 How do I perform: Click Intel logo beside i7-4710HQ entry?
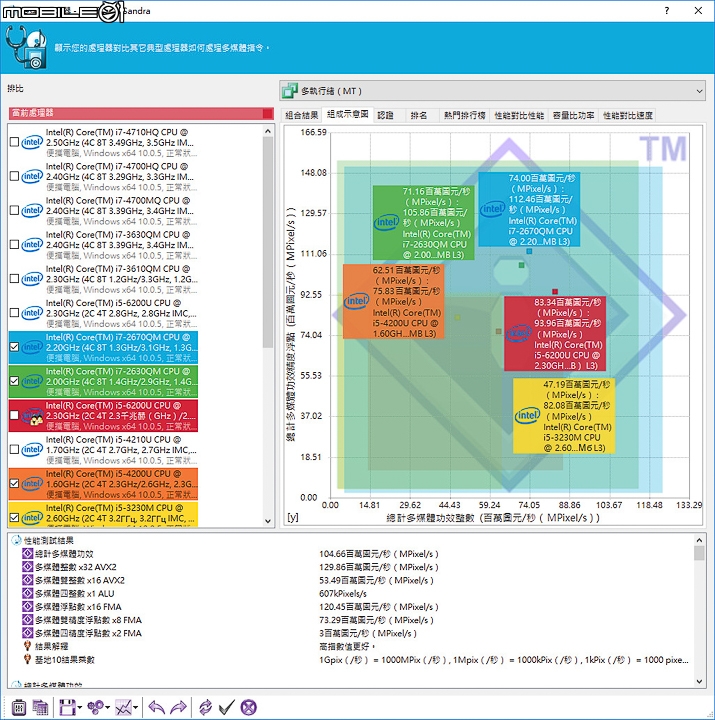click(x=32, y=142)
